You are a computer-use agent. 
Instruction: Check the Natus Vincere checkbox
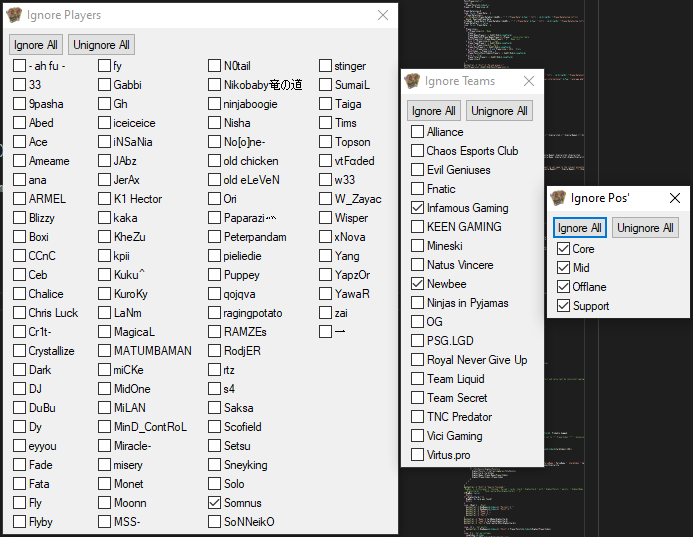coord(417,264)
